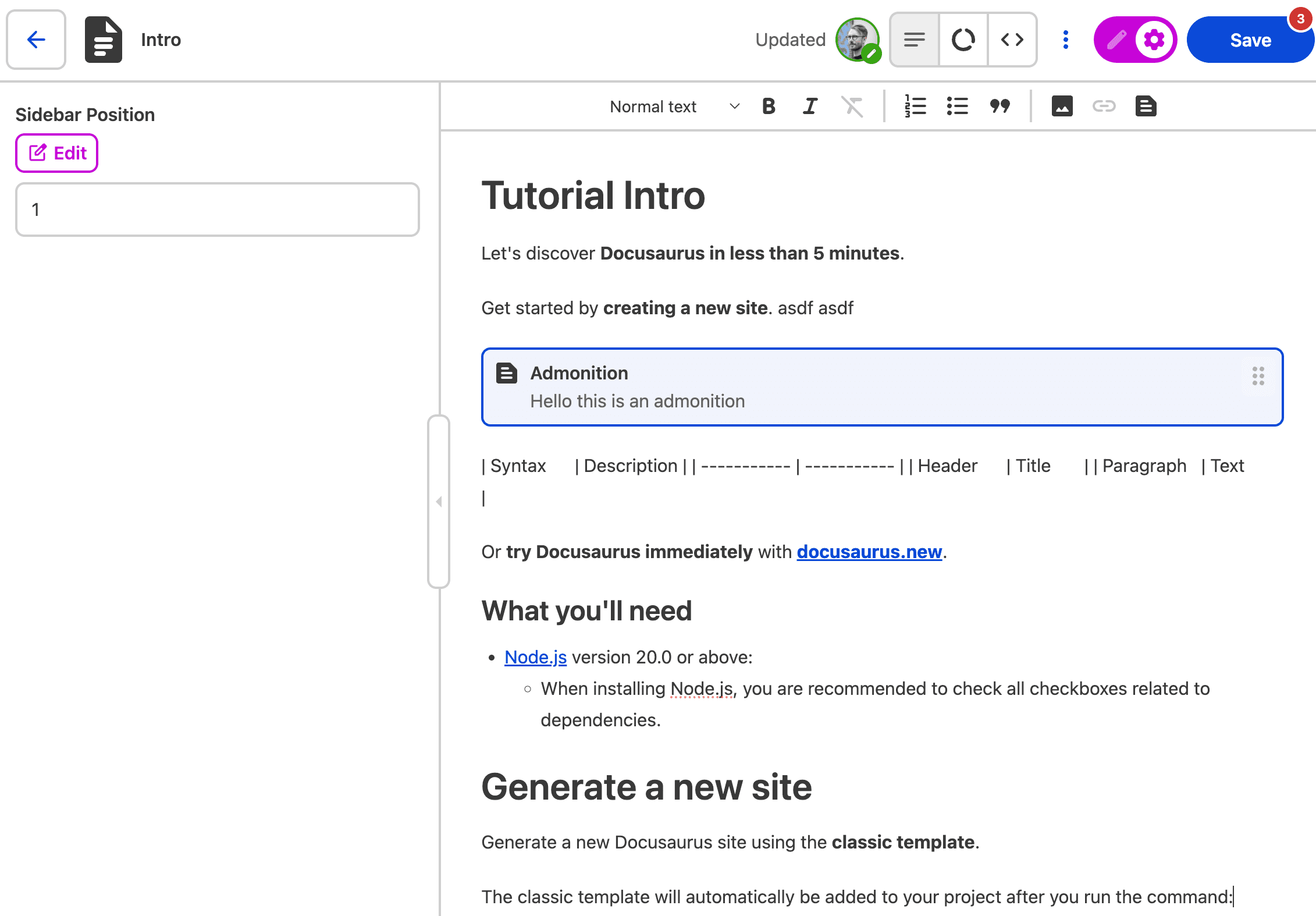Click the Admonition drag handle dots
This screenshot has height=916, width=1316.
tap(1258, 376)
